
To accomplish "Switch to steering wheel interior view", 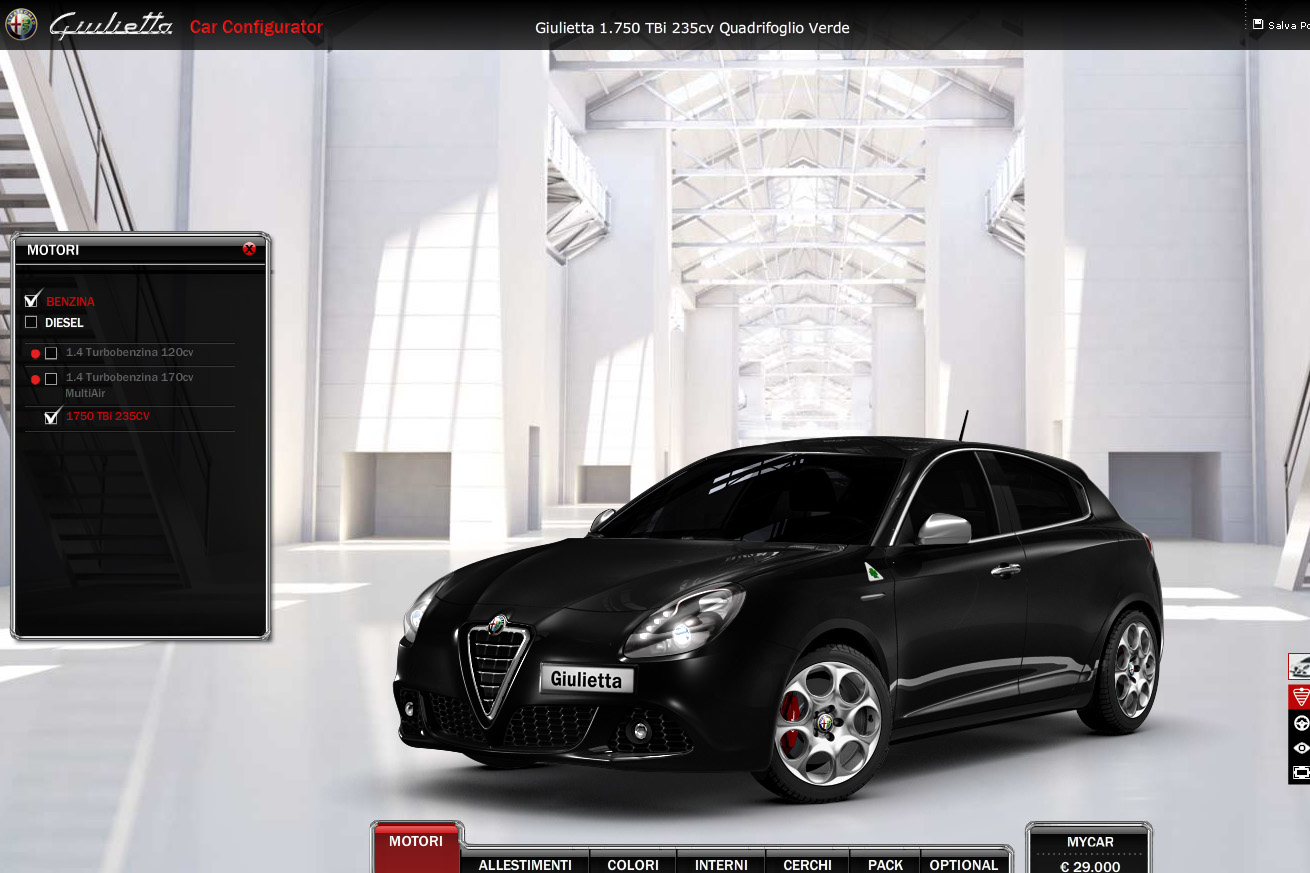I will point(1300,723).
